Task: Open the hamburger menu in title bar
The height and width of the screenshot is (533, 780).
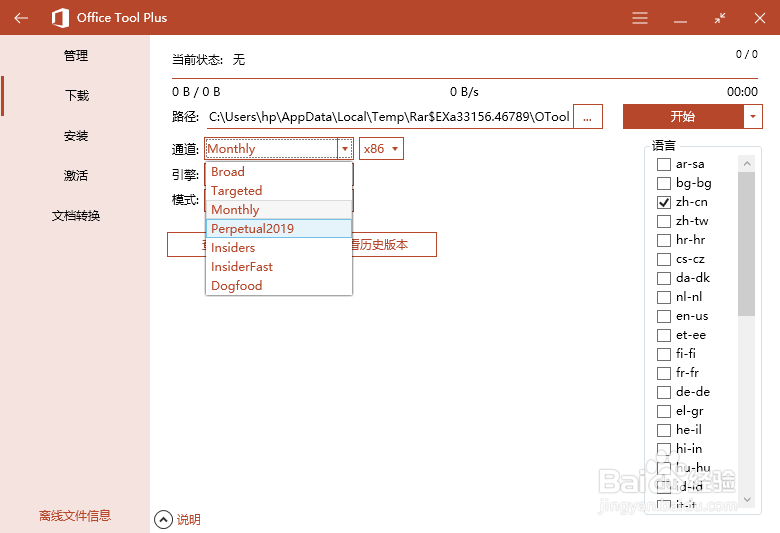Action: point(640,18)
